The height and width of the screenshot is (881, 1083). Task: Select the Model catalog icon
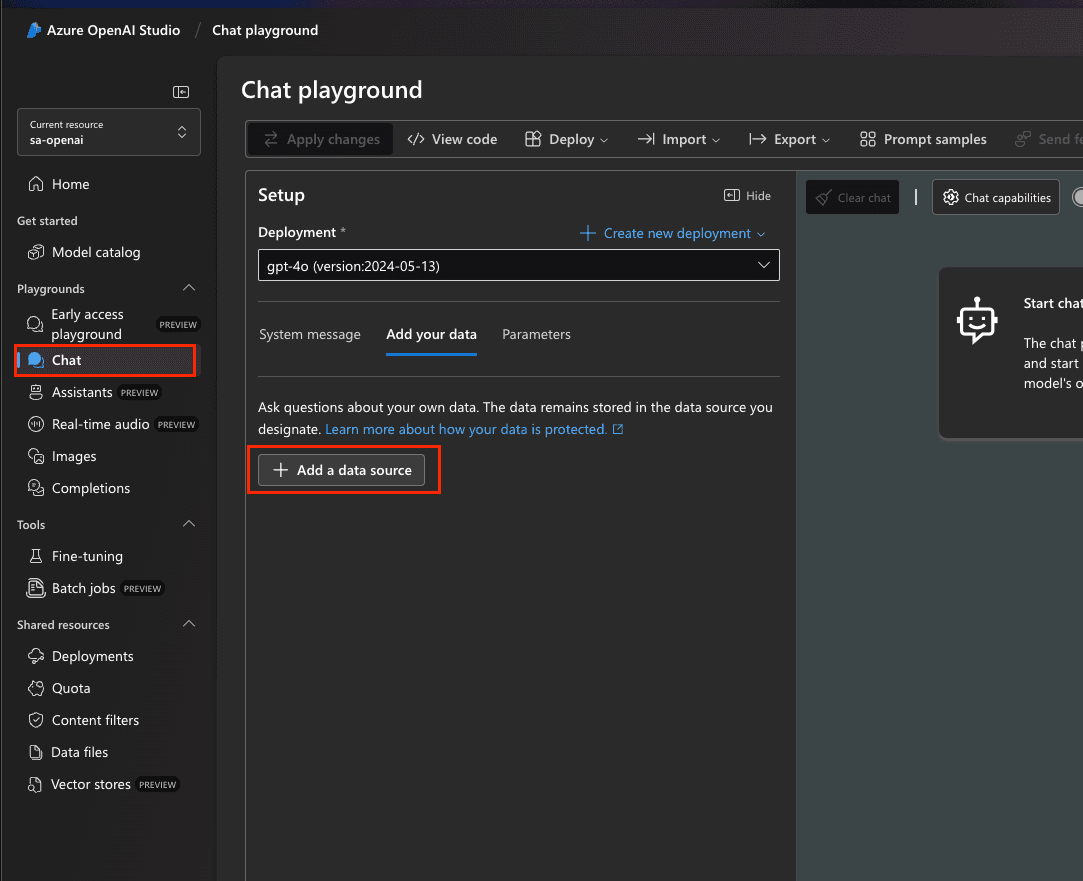click(34, 252)
